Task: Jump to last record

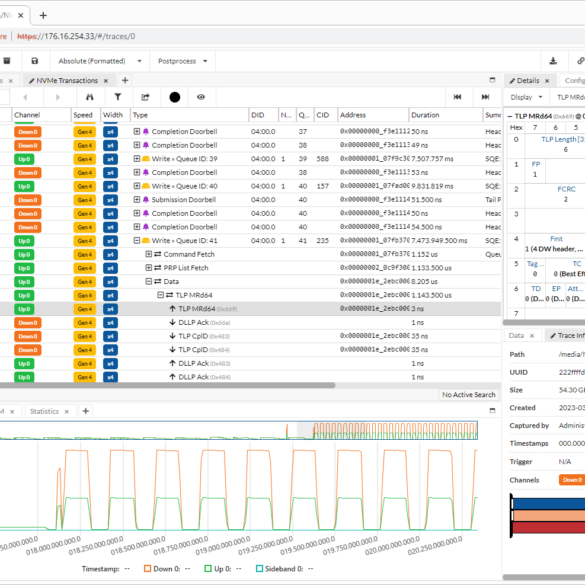Action: (485, 97)
